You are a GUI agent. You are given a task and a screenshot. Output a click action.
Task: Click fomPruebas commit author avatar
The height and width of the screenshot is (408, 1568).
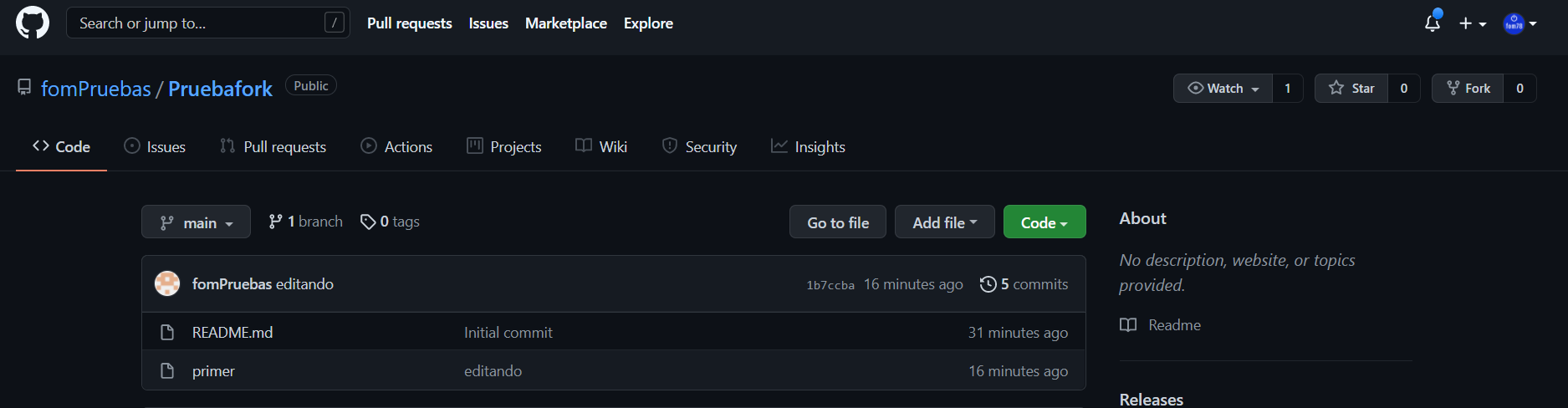click(x=167, y=283)
